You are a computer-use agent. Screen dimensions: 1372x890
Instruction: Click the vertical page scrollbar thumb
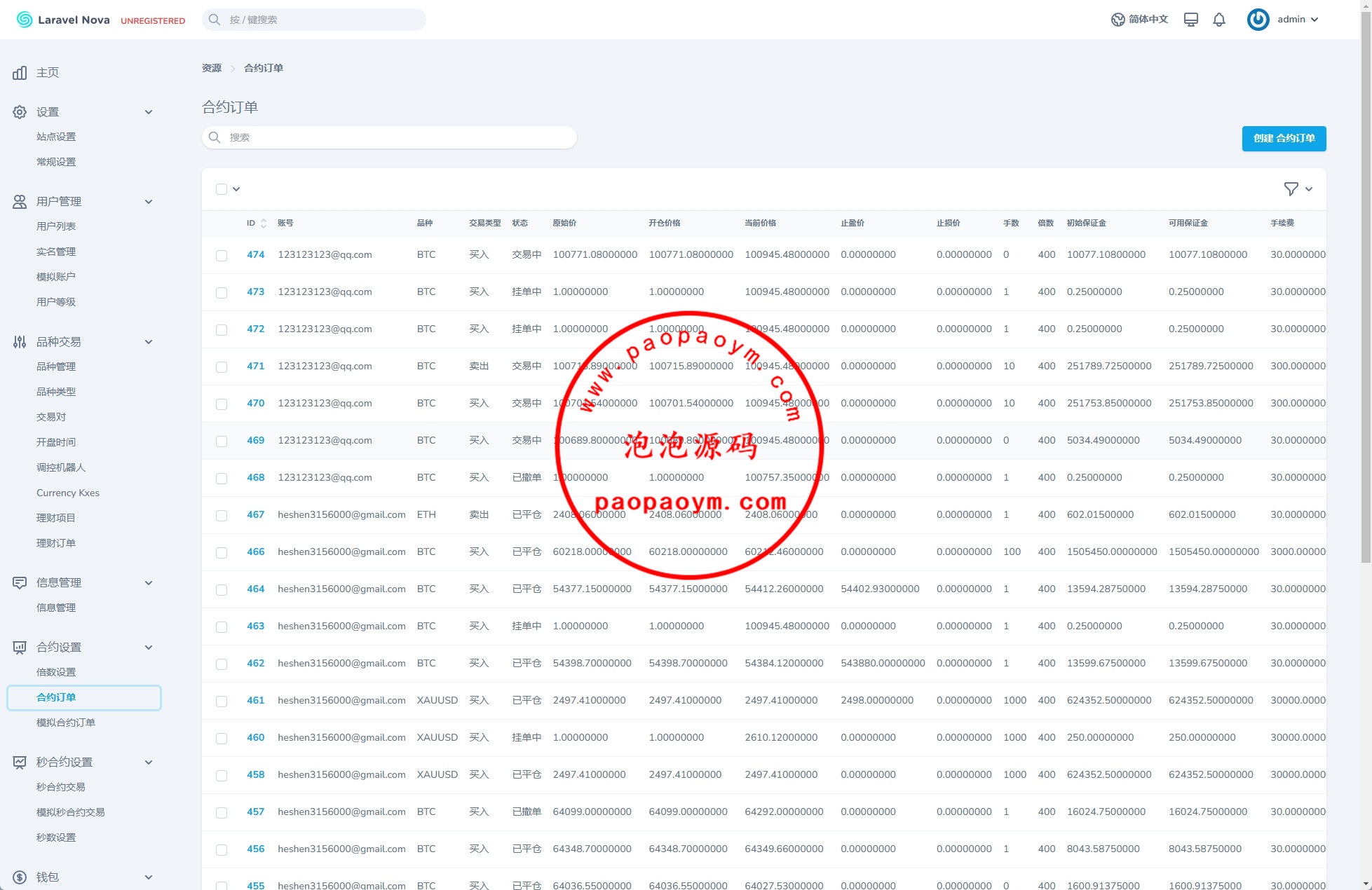point(1366,287)
